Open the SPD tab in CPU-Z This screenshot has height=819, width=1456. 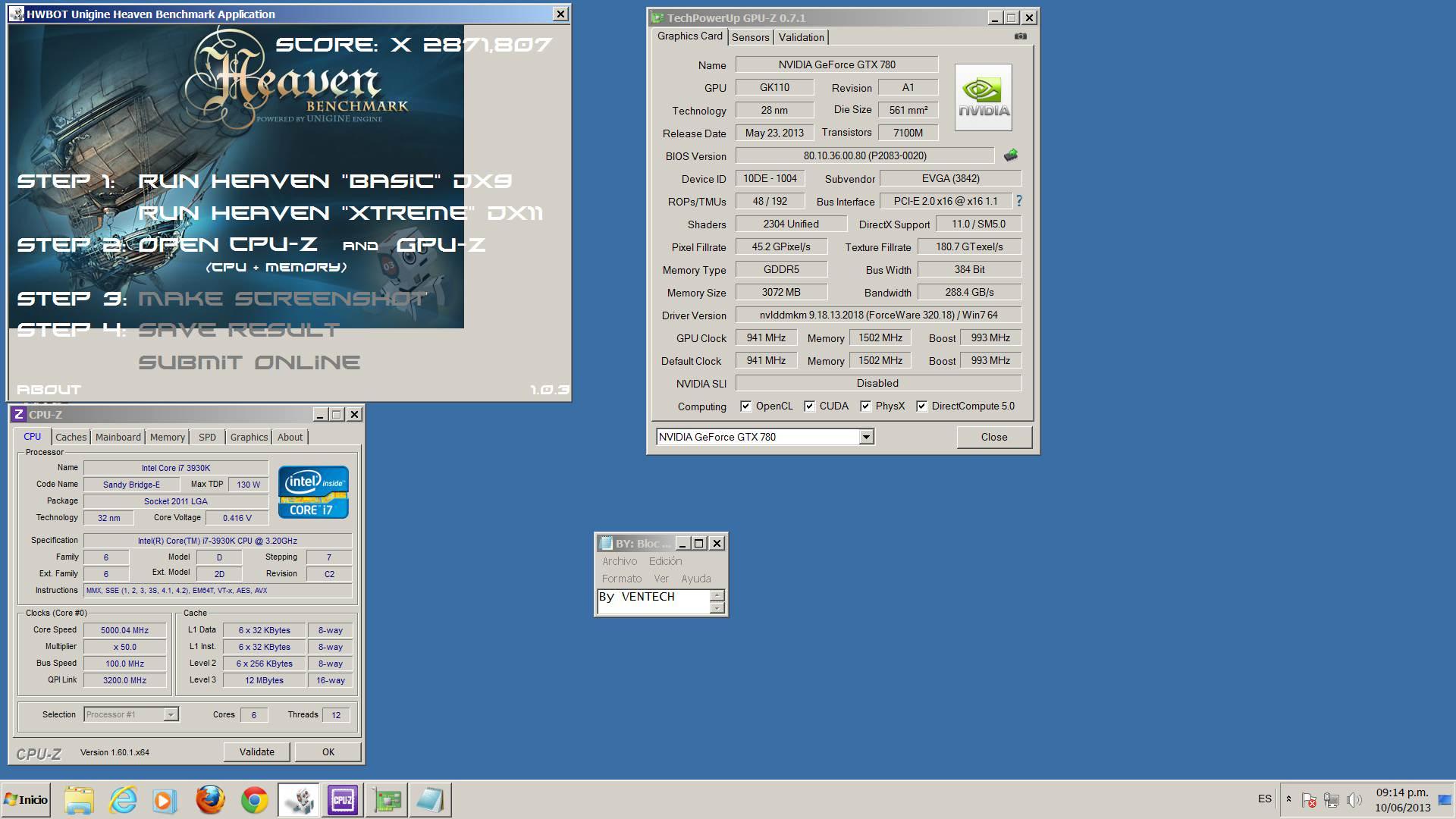[207, 437]
